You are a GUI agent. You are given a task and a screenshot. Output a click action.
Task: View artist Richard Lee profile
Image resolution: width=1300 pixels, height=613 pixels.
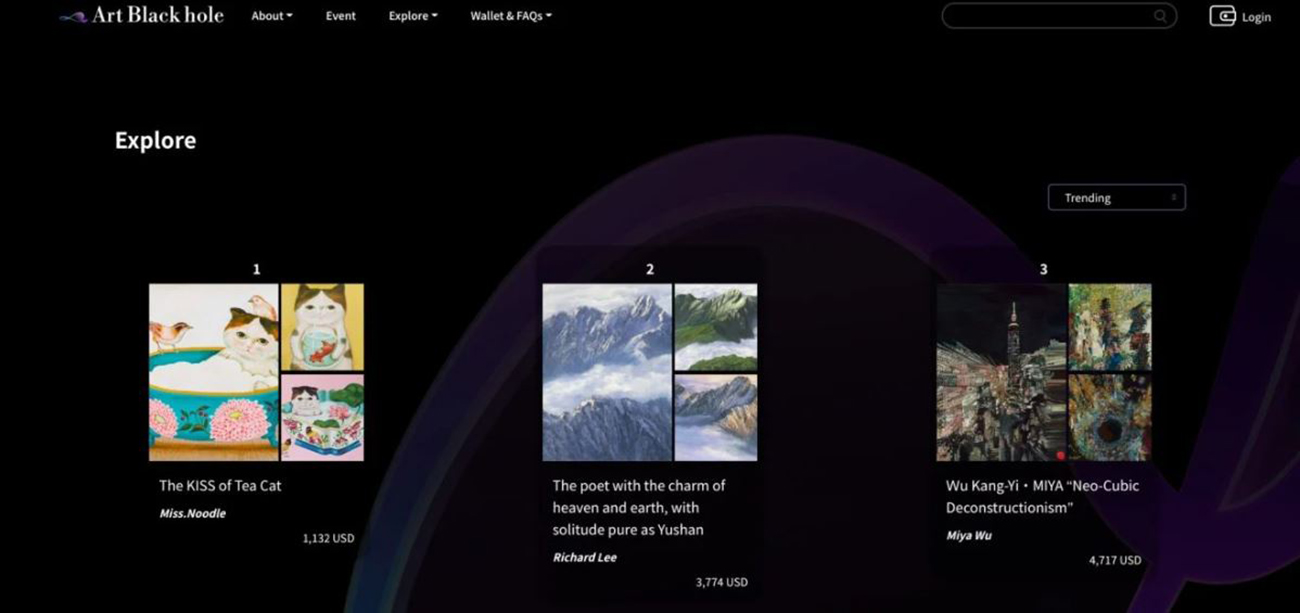pos(585,558)
